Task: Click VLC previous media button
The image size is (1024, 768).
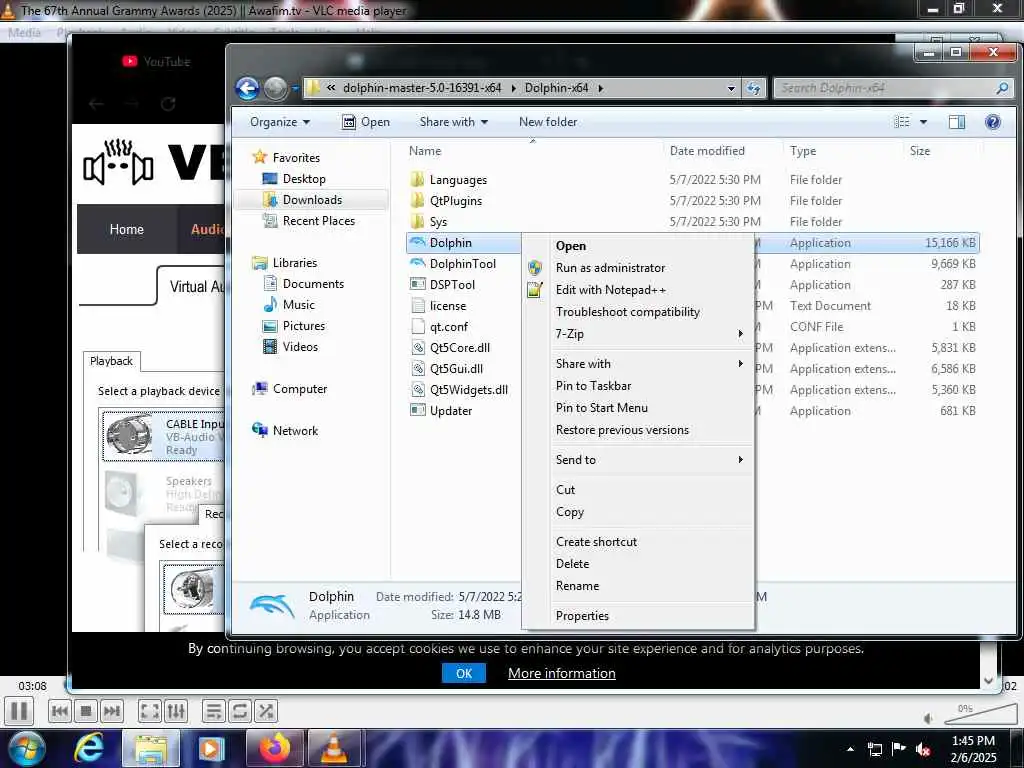Action: pos(59,711)
